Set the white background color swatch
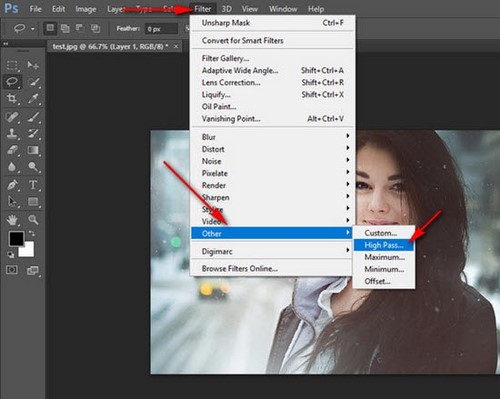Screen dimensions: 500x399 pyautogui.click(x=28, y=251)
